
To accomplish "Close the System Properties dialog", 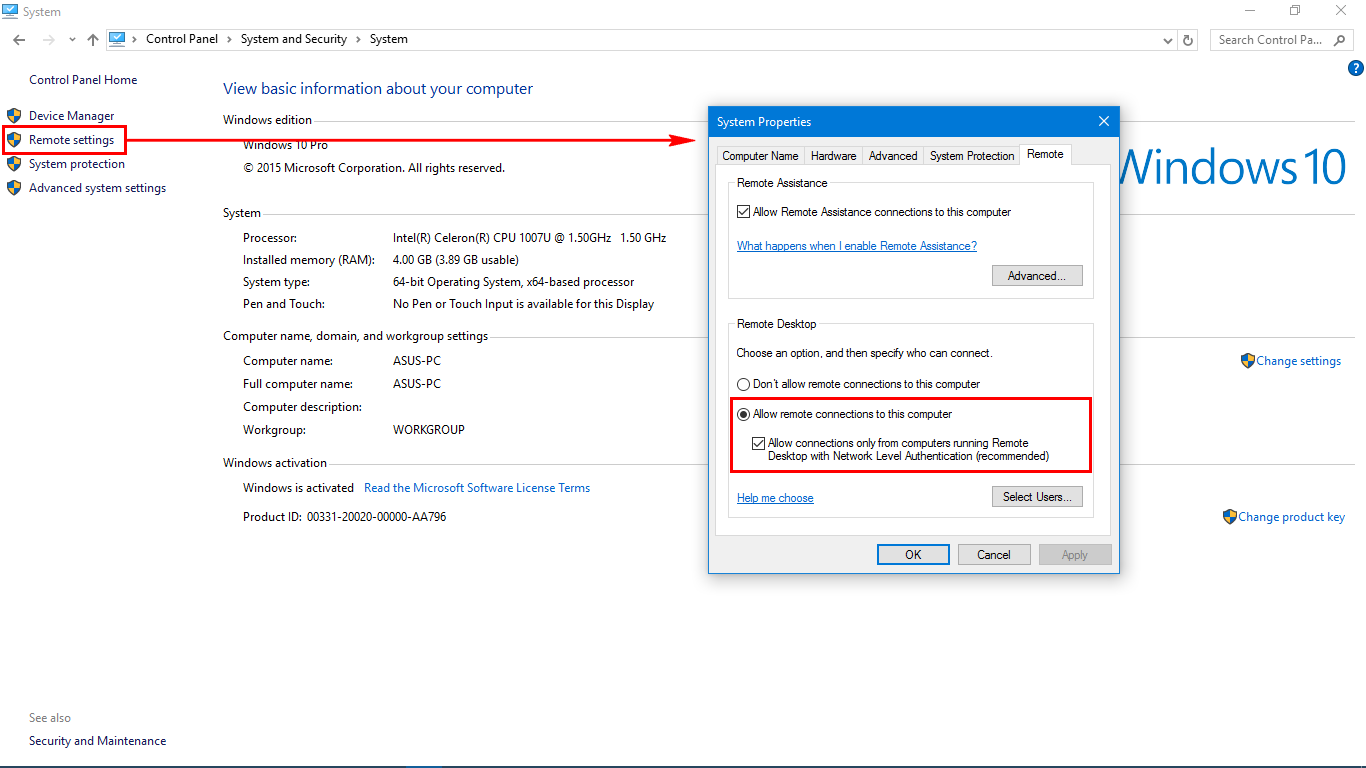I will pyautogui.click(x=1104, y=122).
